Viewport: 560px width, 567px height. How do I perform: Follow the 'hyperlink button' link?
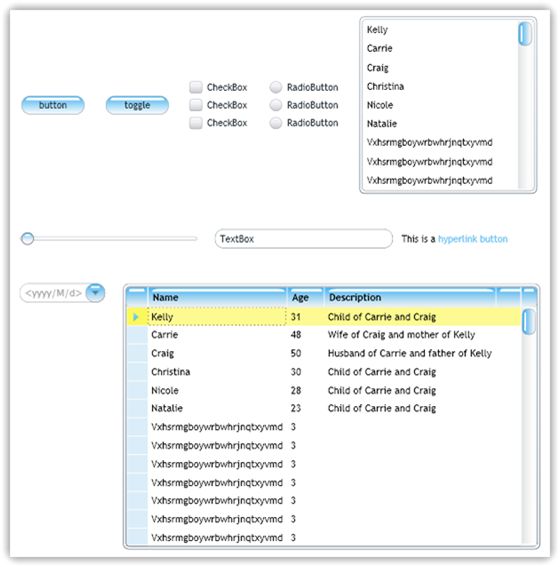tap(473, 239)
